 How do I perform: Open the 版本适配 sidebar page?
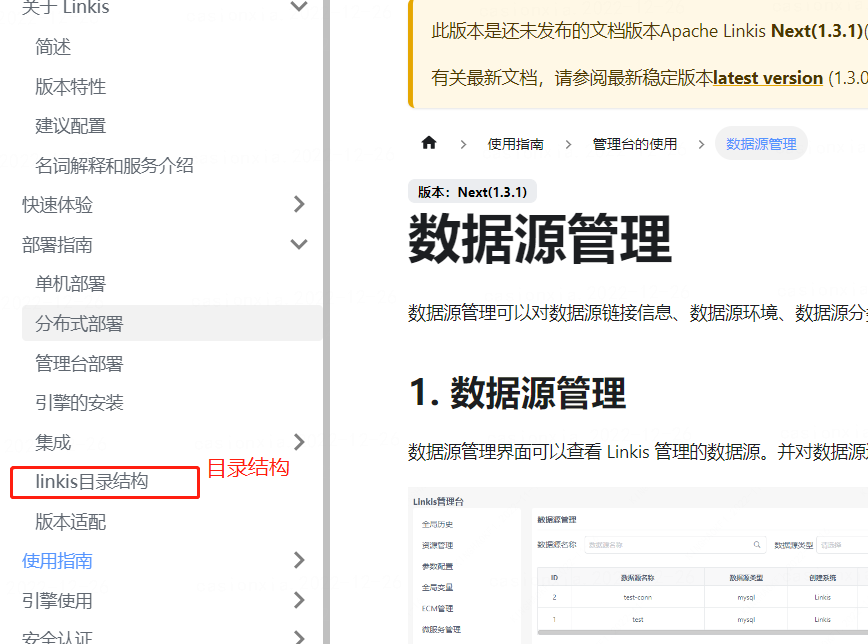70,522
